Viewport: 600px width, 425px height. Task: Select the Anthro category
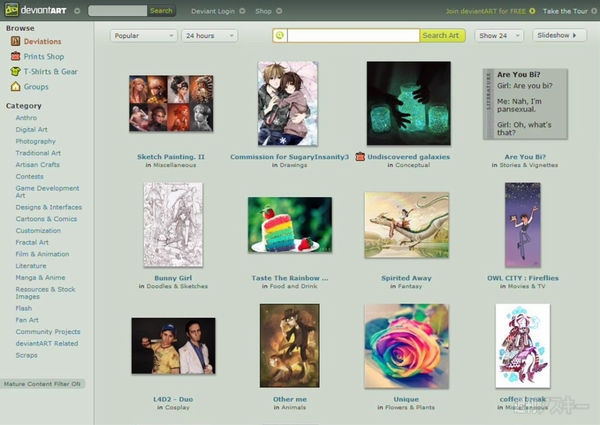pyautogui.click(x=26, y=118)
